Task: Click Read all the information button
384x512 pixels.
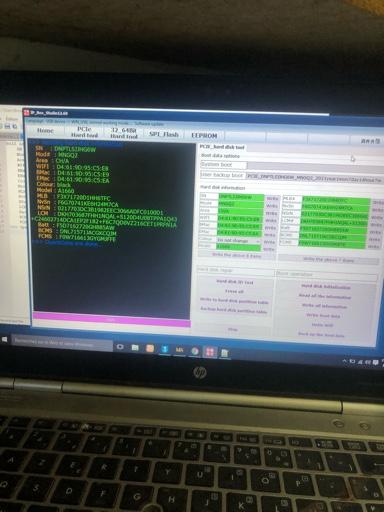Action: 325,296
